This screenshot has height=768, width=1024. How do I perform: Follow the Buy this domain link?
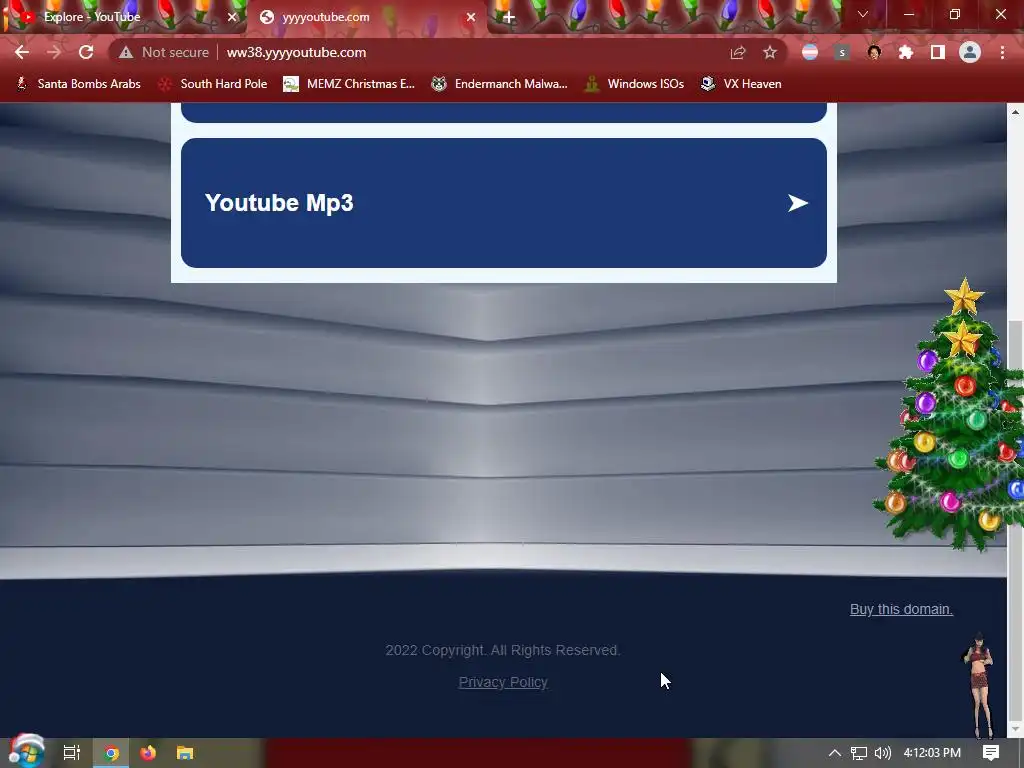[901, 609]
